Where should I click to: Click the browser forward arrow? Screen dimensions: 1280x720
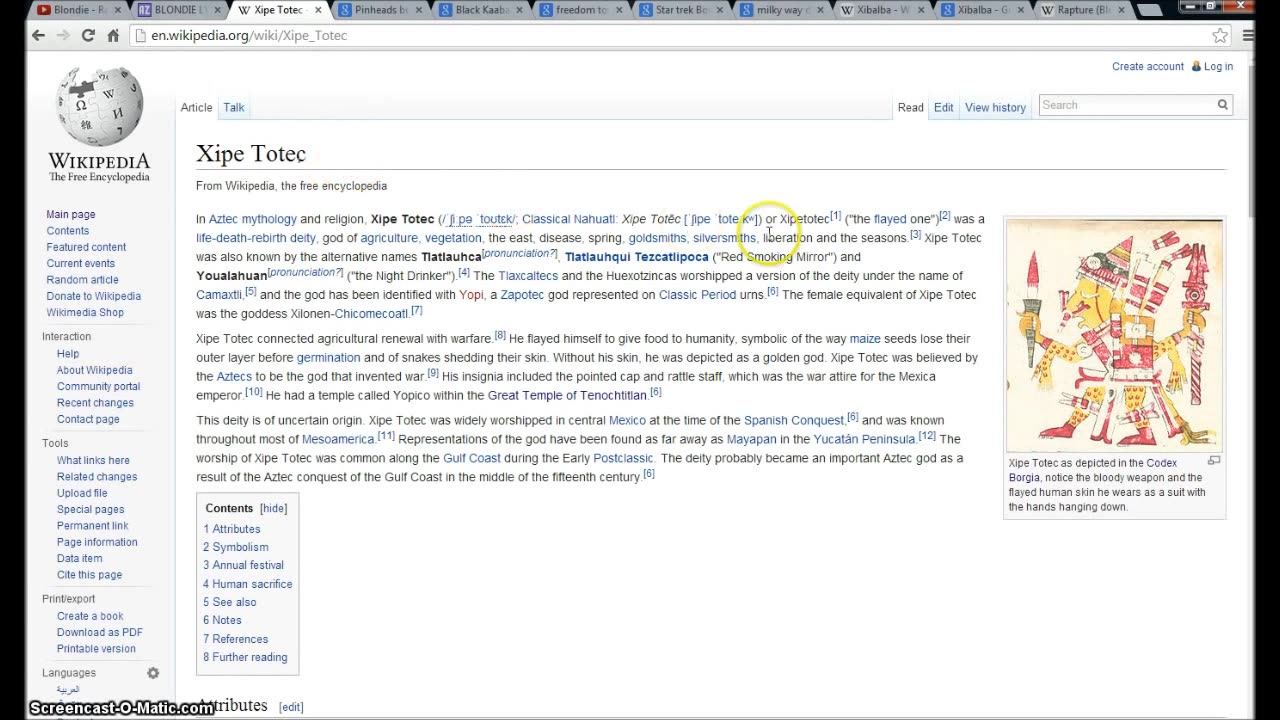pyautogui.click(x=63, y=35)
